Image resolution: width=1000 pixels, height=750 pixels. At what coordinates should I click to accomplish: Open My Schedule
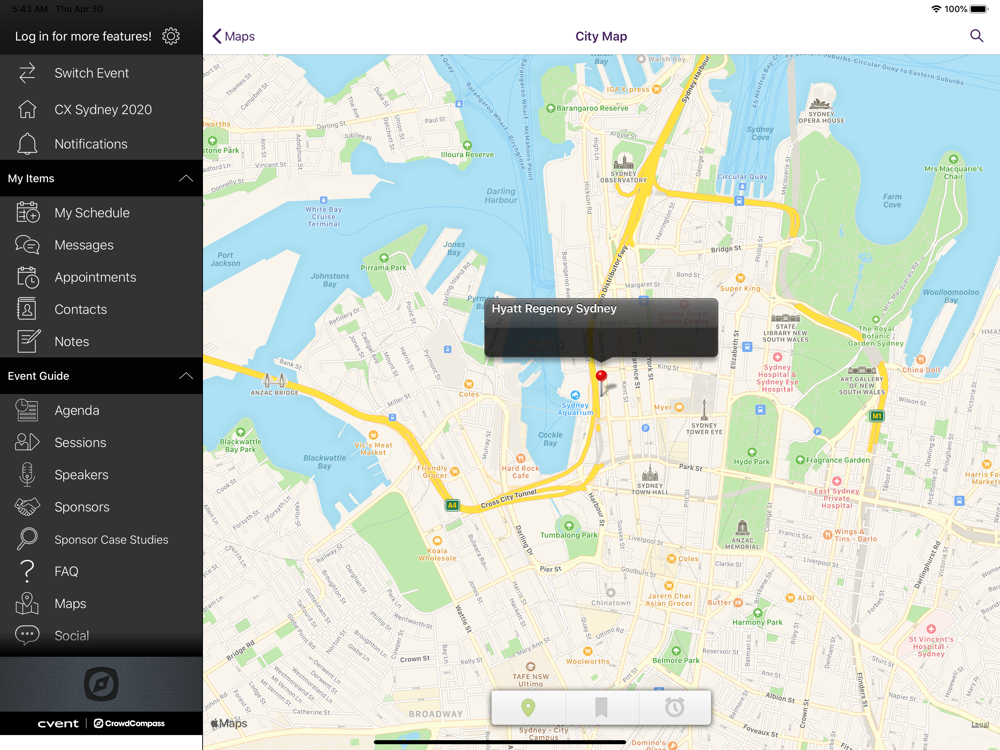coord(101,212)
